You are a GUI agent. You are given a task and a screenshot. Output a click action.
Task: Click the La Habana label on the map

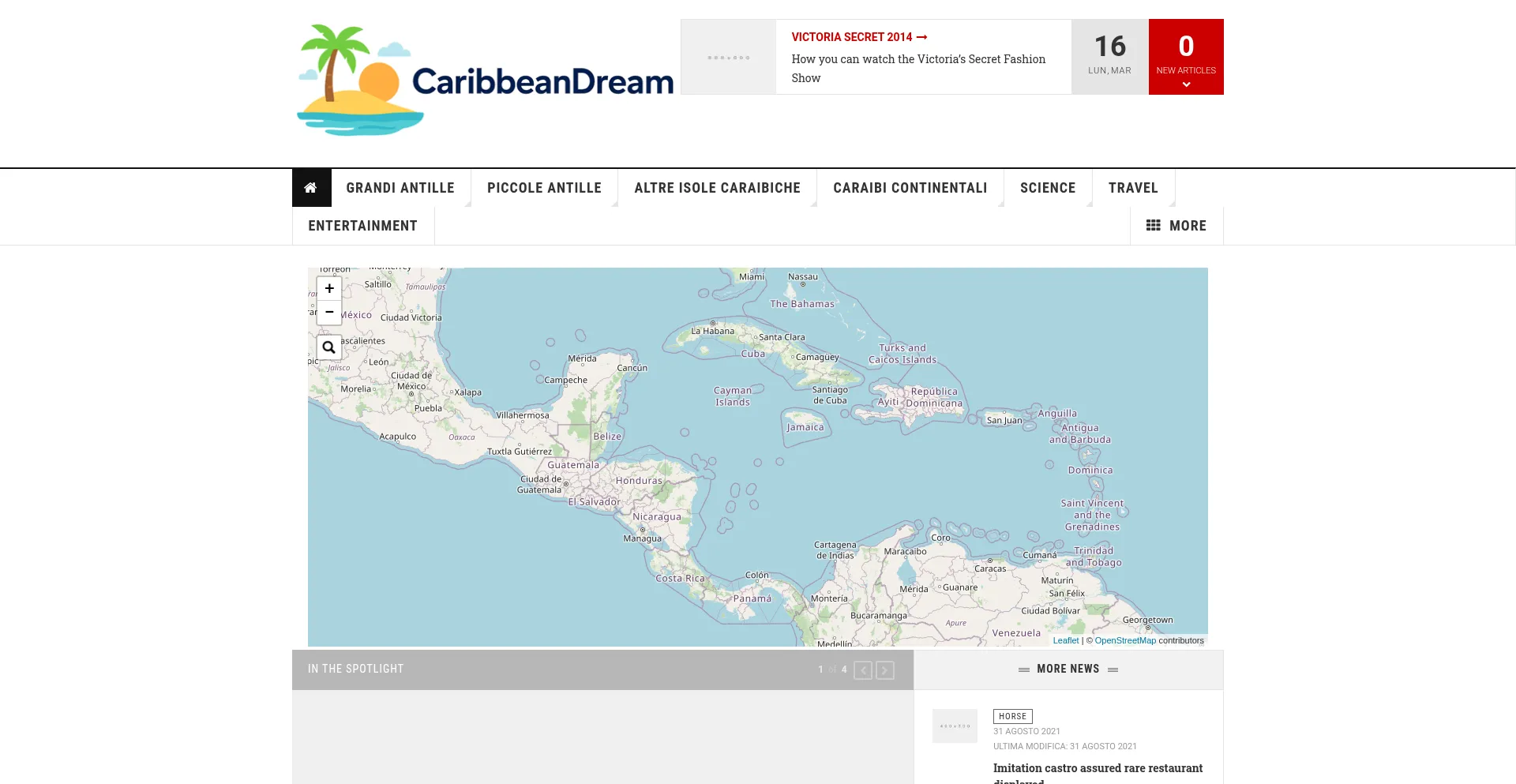pyautogui.click(x=712, y=331)
